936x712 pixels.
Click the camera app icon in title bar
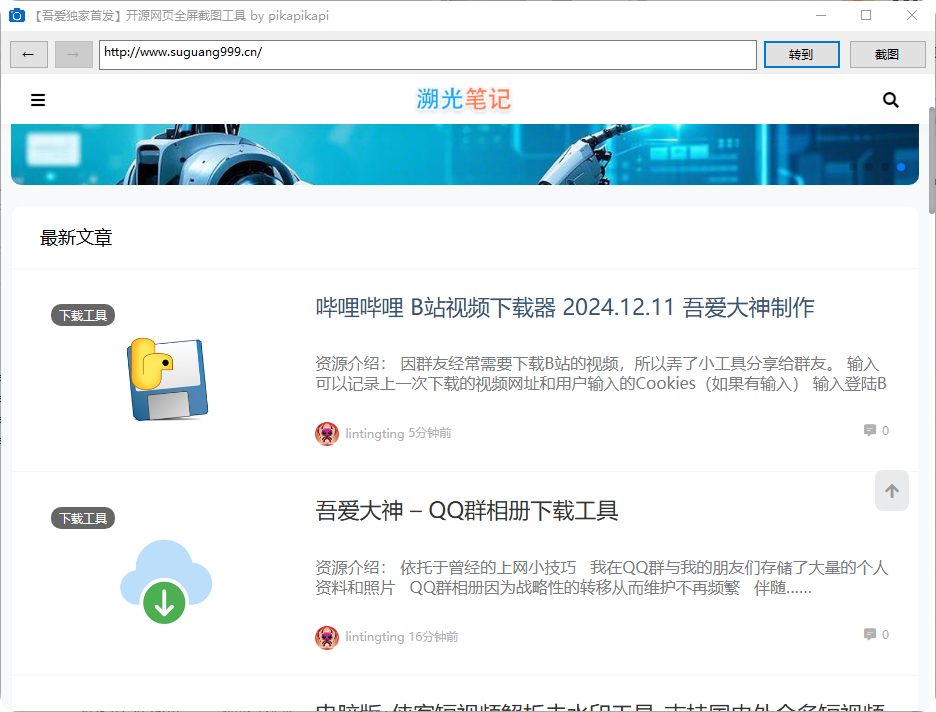point(17,16)
